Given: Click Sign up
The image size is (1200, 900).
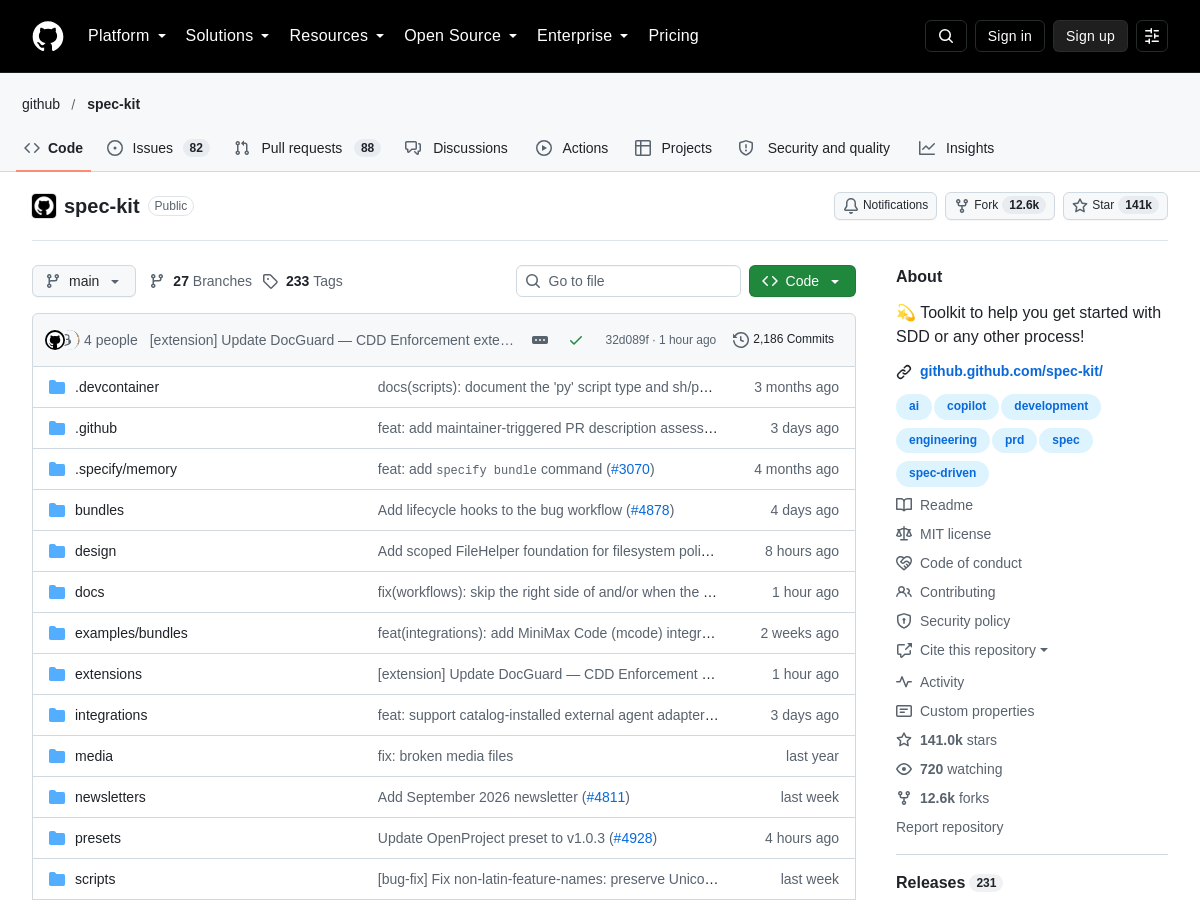Looking at the screenshot, I should (x=1090, y=36).
